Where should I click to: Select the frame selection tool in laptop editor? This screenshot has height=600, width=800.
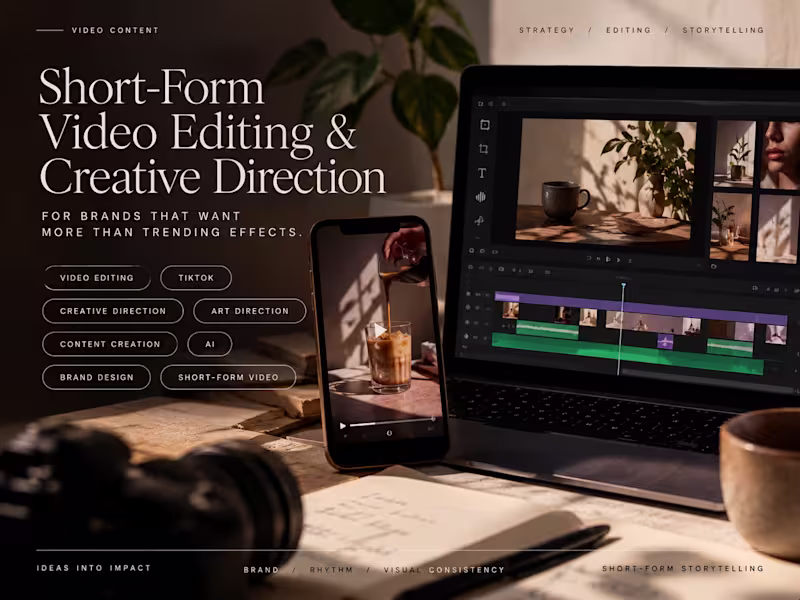tap(485, 125)
